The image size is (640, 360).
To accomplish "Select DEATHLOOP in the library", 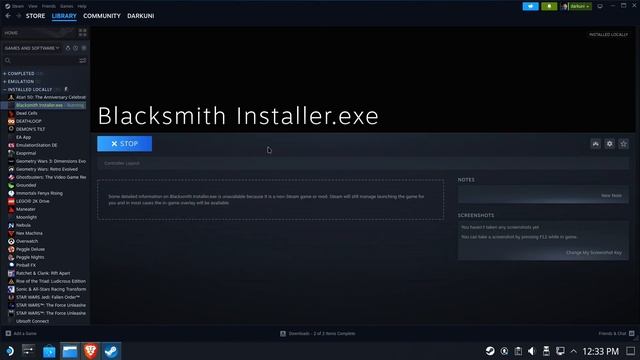I will [x=29, y=121].
